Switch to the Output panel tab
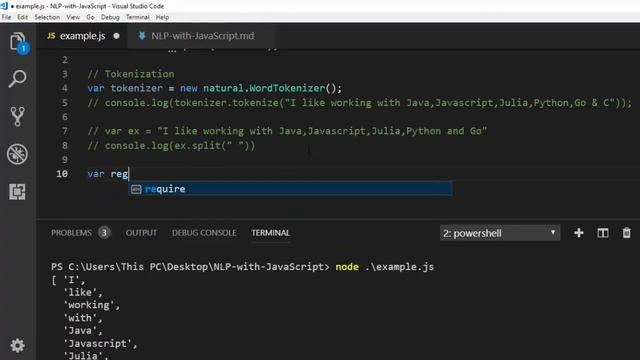This screenshot has height=360, width=640. [x=141, y=233]
